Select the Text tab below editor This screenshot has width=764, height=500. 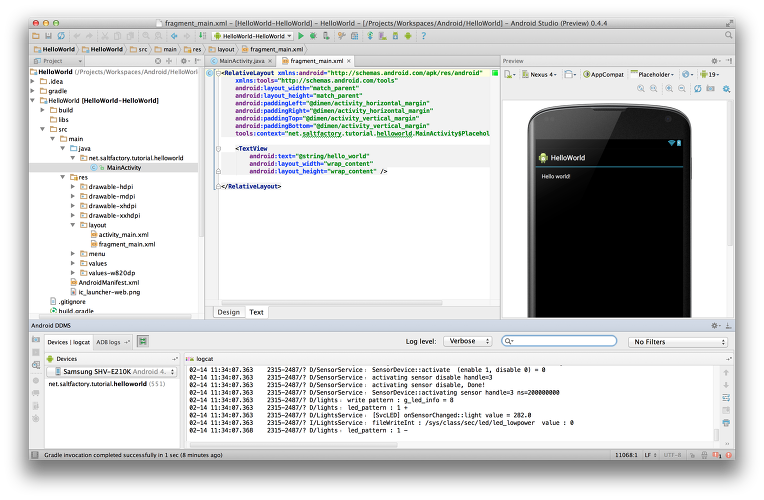tap(256, 312)
